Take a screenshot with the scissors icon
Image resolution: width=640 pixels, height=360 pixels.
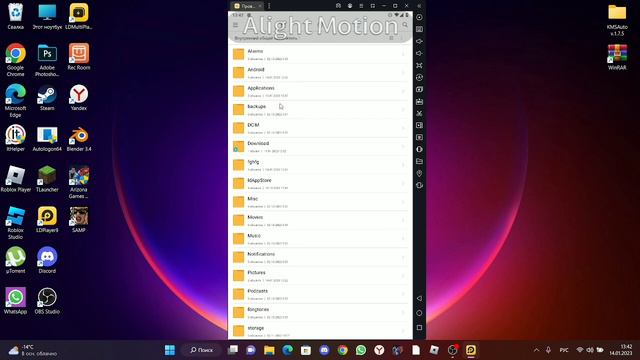419,113
